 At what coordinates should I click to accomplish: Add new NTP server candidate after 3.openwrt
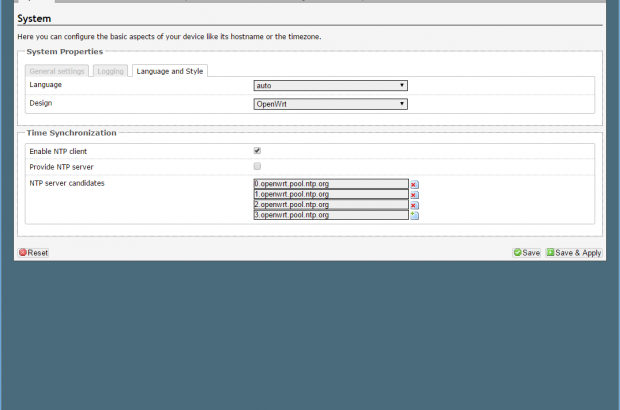pos(414,215)
